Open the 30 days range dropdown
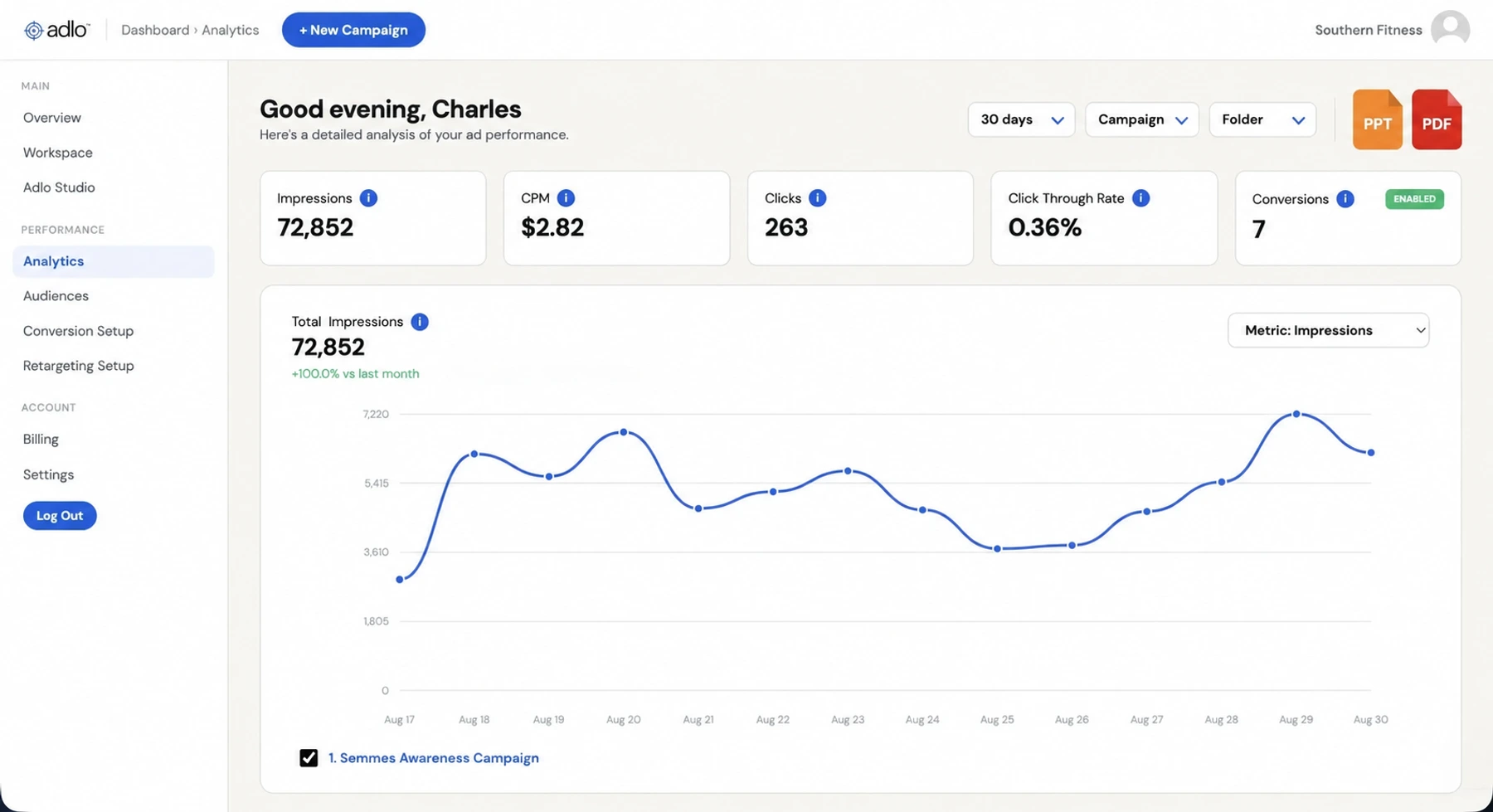The height and width of the screenshot is (812, 1493). [1021, 119]
